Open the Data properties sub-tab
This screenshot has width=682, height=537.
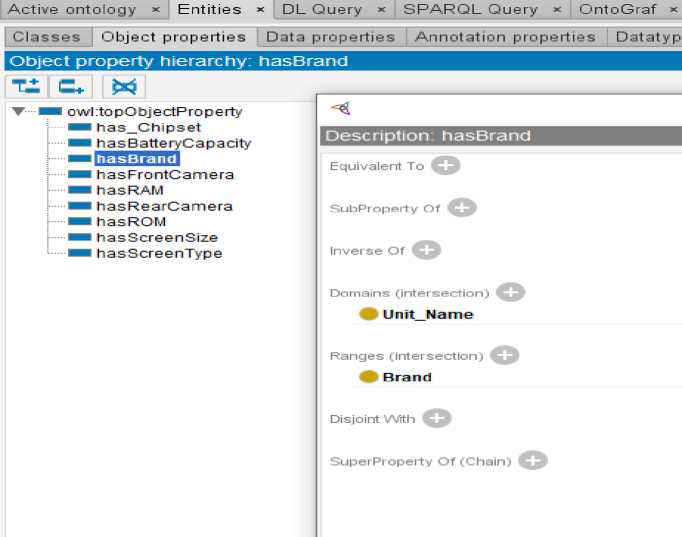331,37
